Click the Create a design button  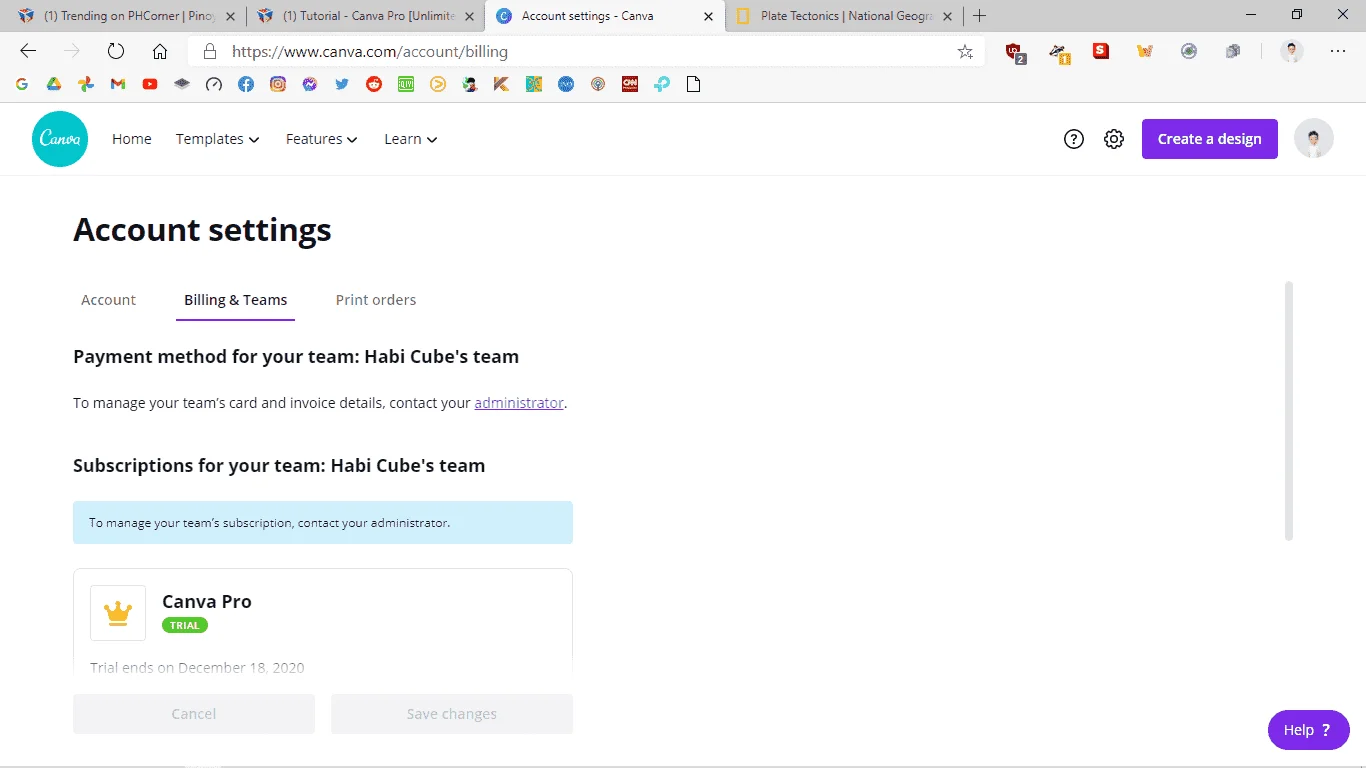click(x=1210, y=139)
